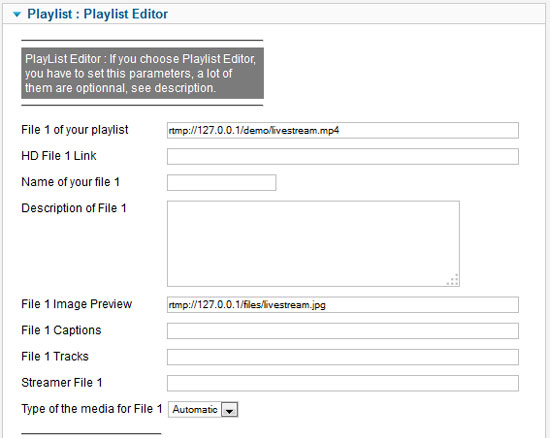Grab the description textarea resize handle

453,280
